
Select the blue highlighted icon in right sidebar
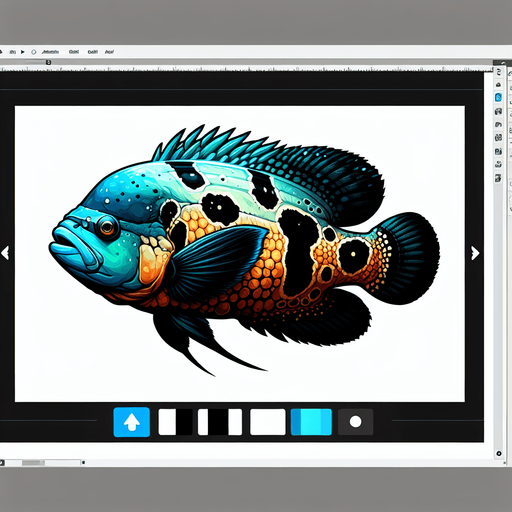tap(498, 97)
